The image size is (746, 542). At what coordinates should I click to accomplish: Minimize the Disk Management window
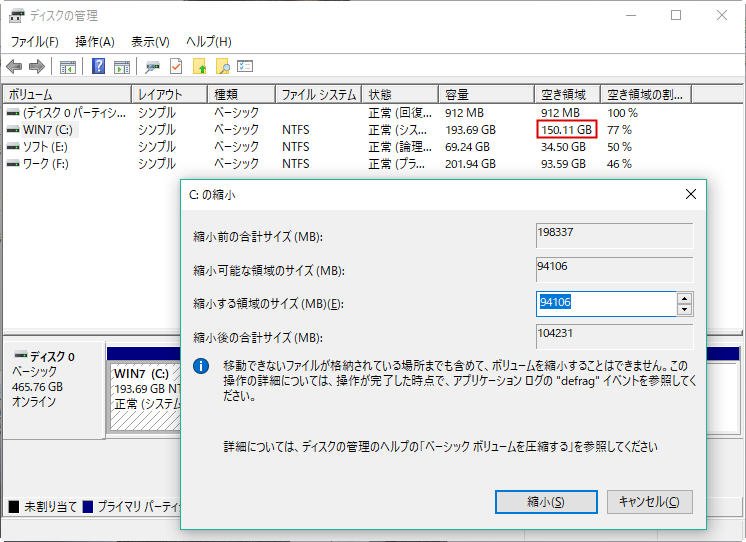631,15
